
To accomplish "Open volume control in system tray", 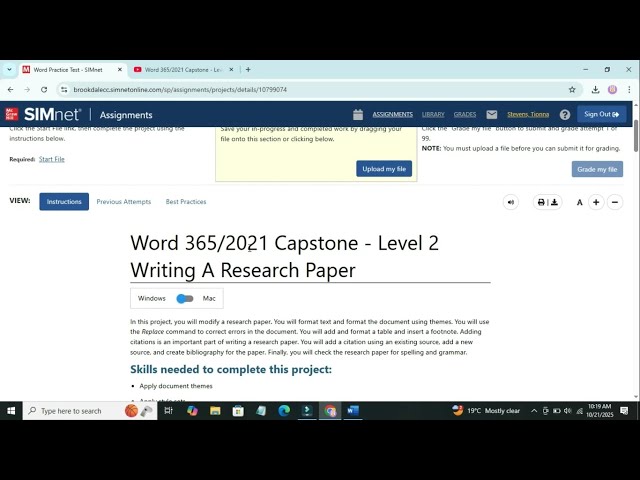I will (x=567, y=411).
